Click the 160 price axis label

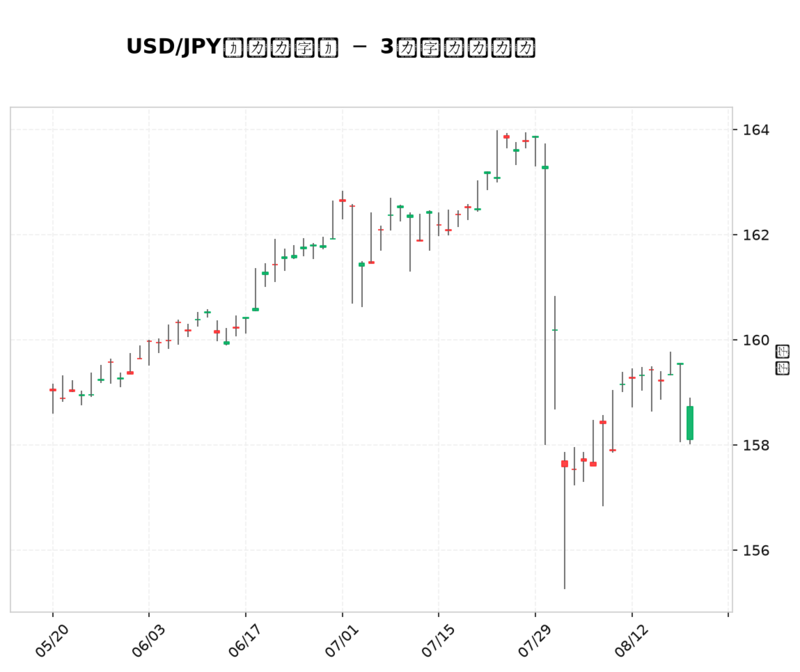coord(756,340)
